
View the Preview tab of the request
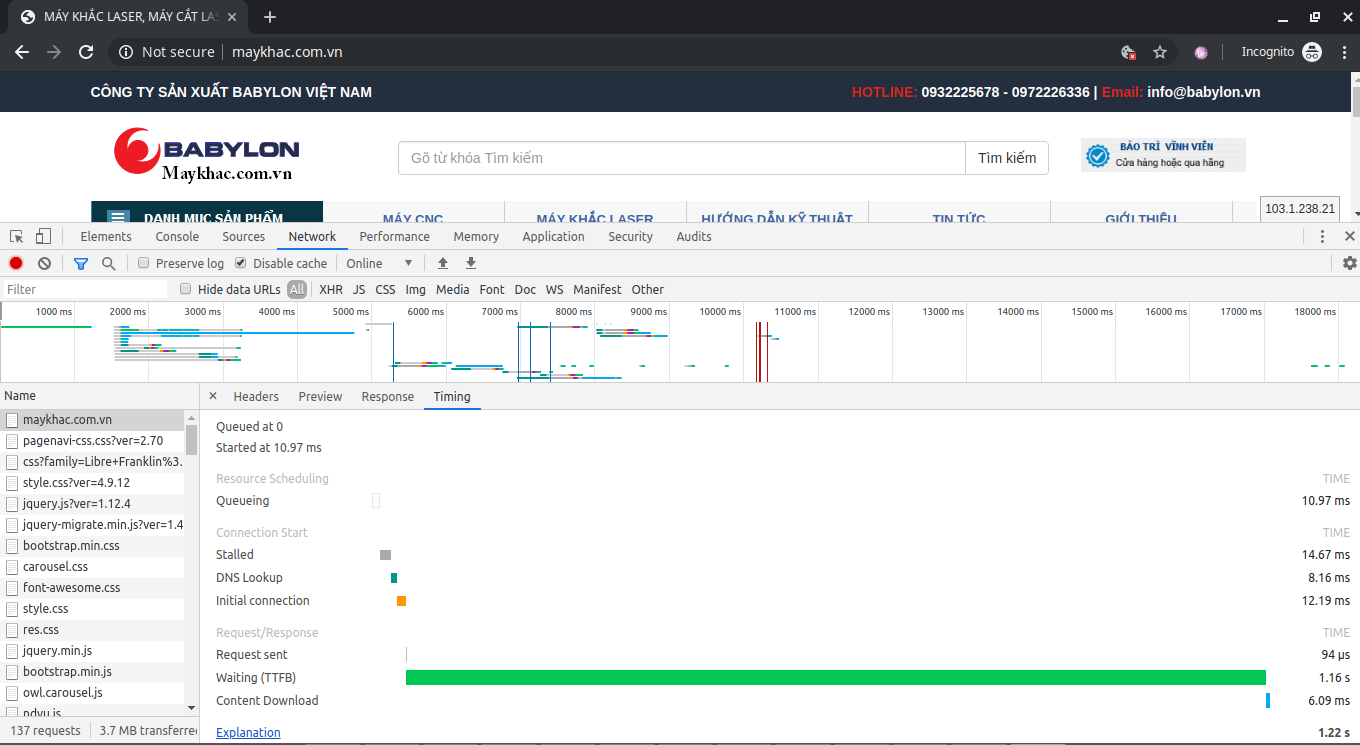[320, 397]
